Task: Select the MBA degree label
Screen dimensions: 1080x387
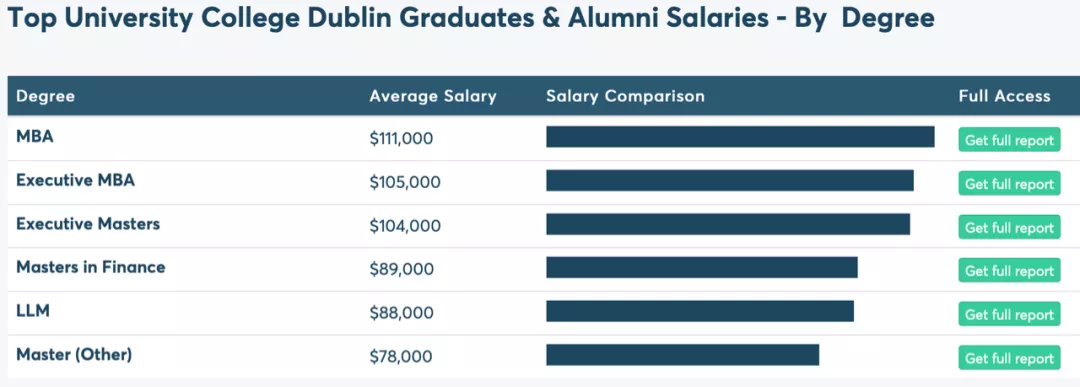Action: pos(34,136)
